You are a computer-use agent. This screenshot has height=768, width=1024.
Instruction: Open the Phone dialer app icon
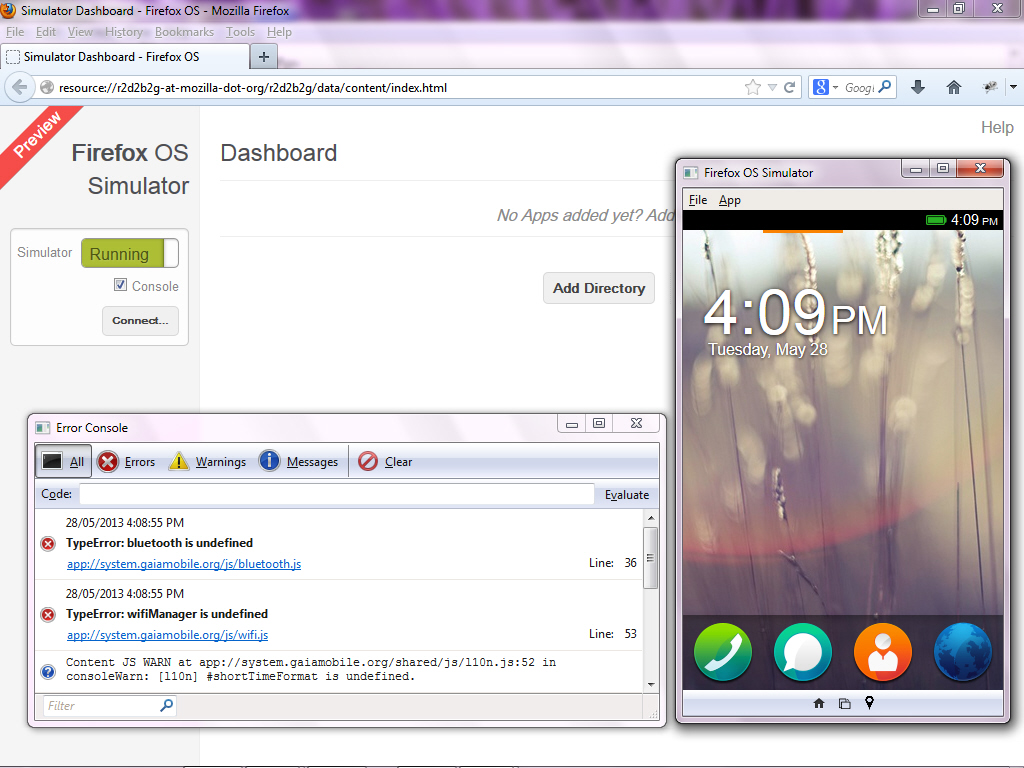[723, 652]
